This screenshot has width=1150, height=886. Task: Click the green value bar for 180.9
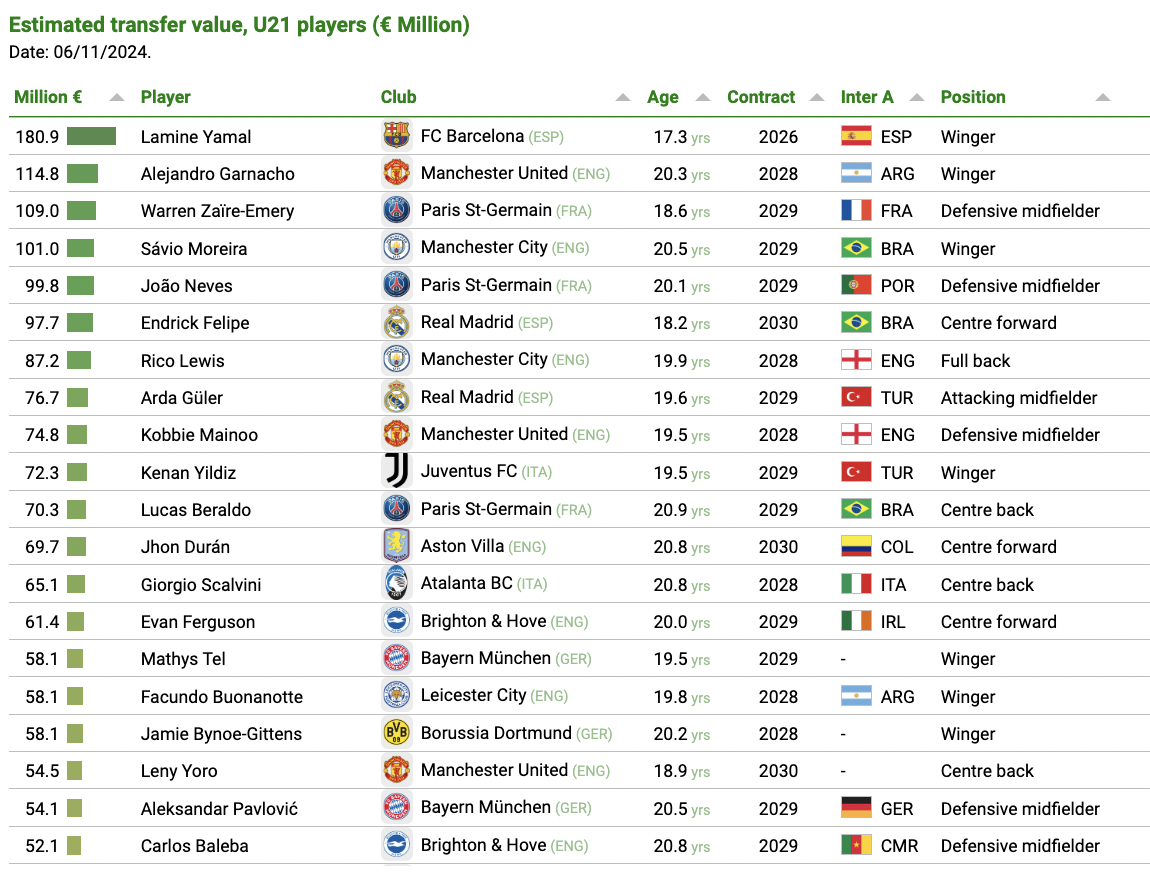[x=91, y=136]
